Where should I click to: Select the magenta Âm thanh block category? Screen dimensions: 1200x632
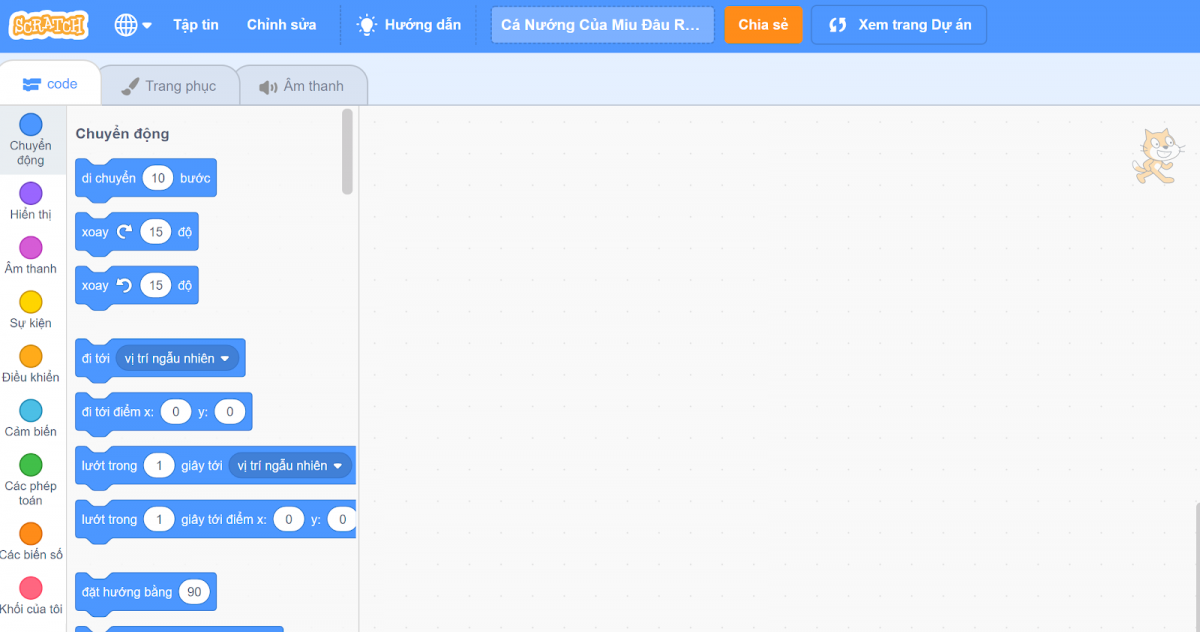click(31, 248)
